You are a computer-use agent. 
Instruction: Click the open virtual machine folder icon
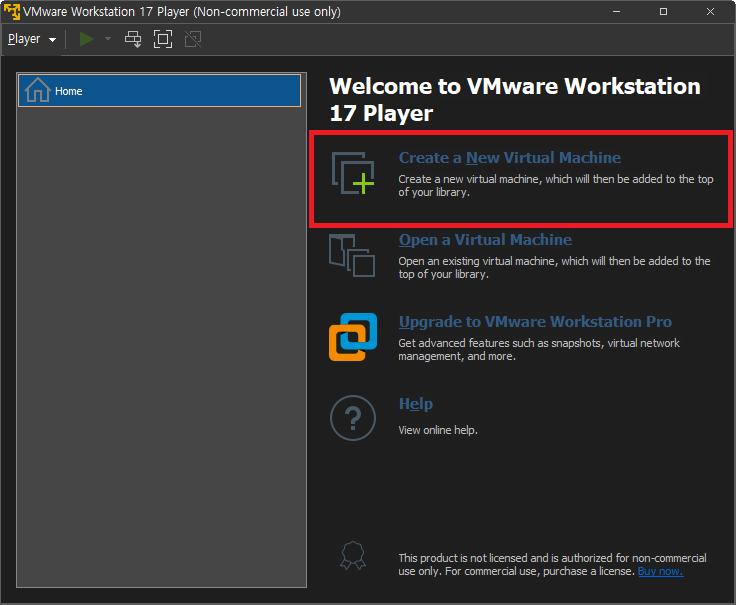pos(352,255)
